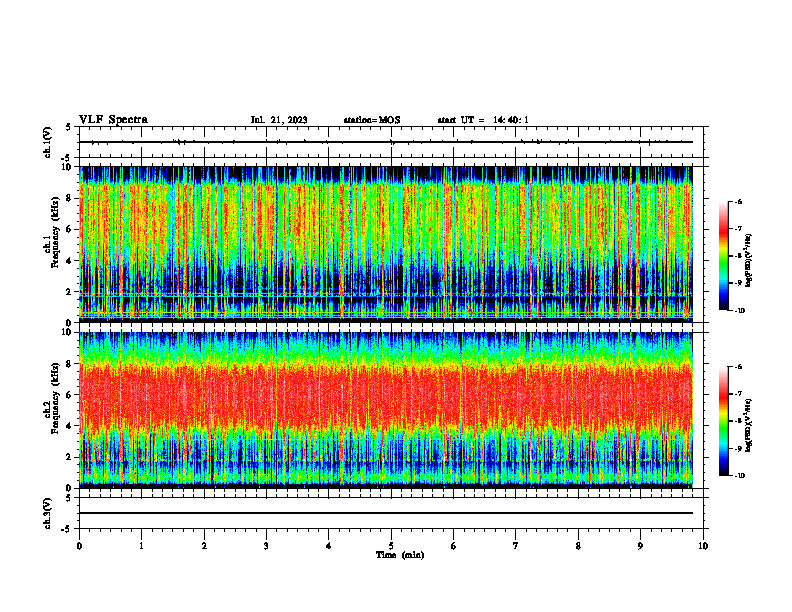Click the ch.2 "Frequency (kHz)" axis label
792x612 pixels.
(x=55, y=398)
